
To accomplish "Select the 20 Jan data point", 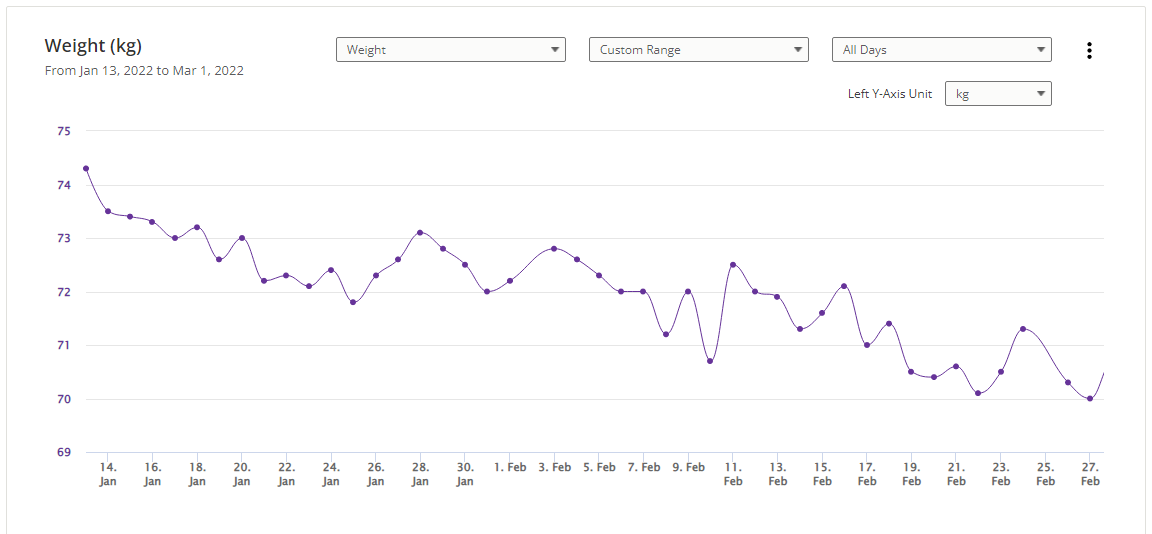I will (242, 238).
